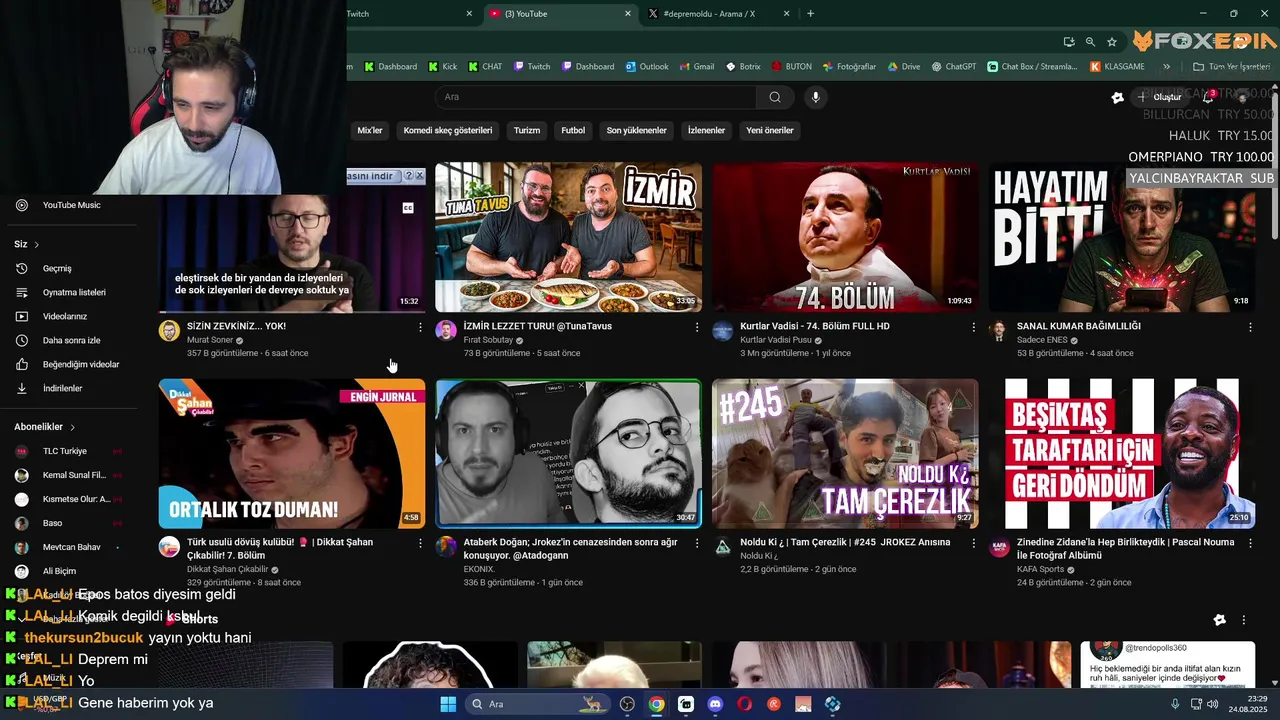The image size is (1280, 720).
Task: Open the CHAT bookmark
Action: pyautogui.click(x=486, y=67)
